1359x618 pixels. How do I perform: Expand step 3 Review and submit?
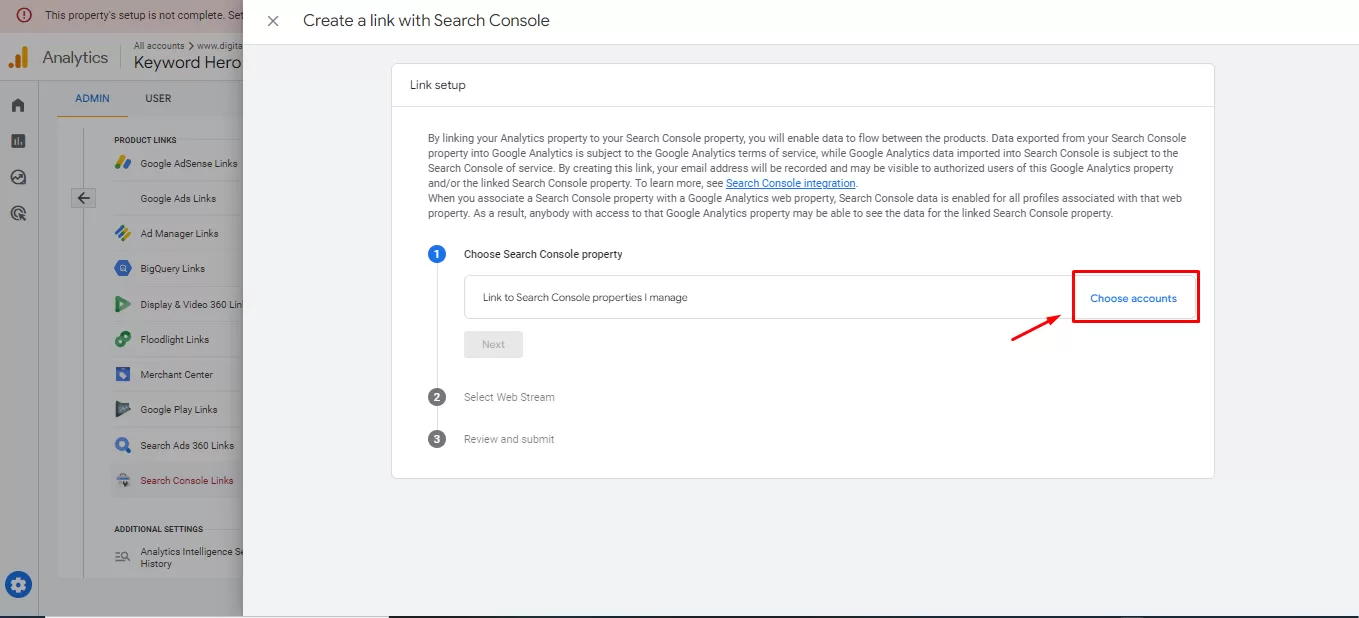508,439
